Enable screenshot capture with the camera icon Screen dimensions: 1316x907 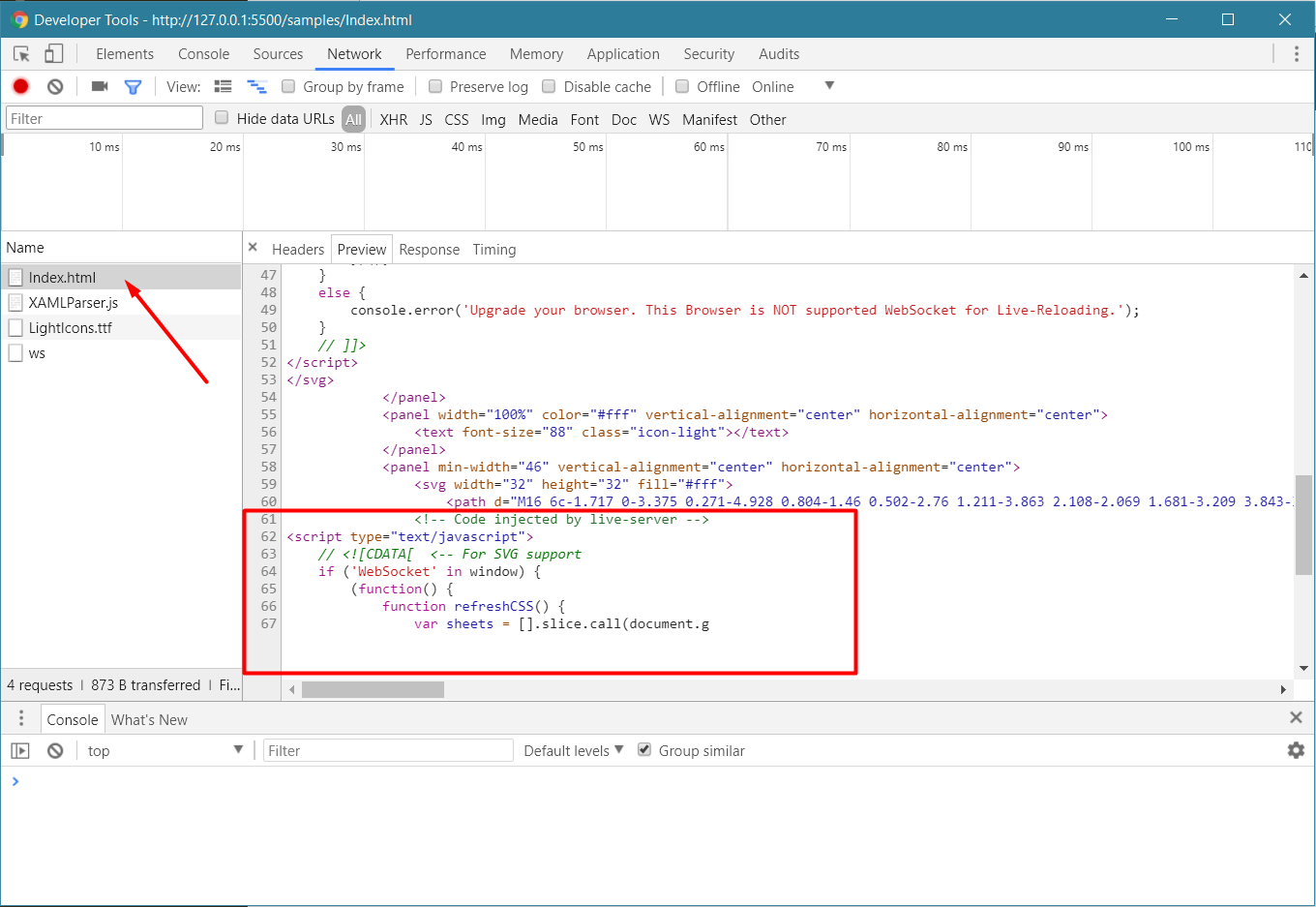point(98,86)
